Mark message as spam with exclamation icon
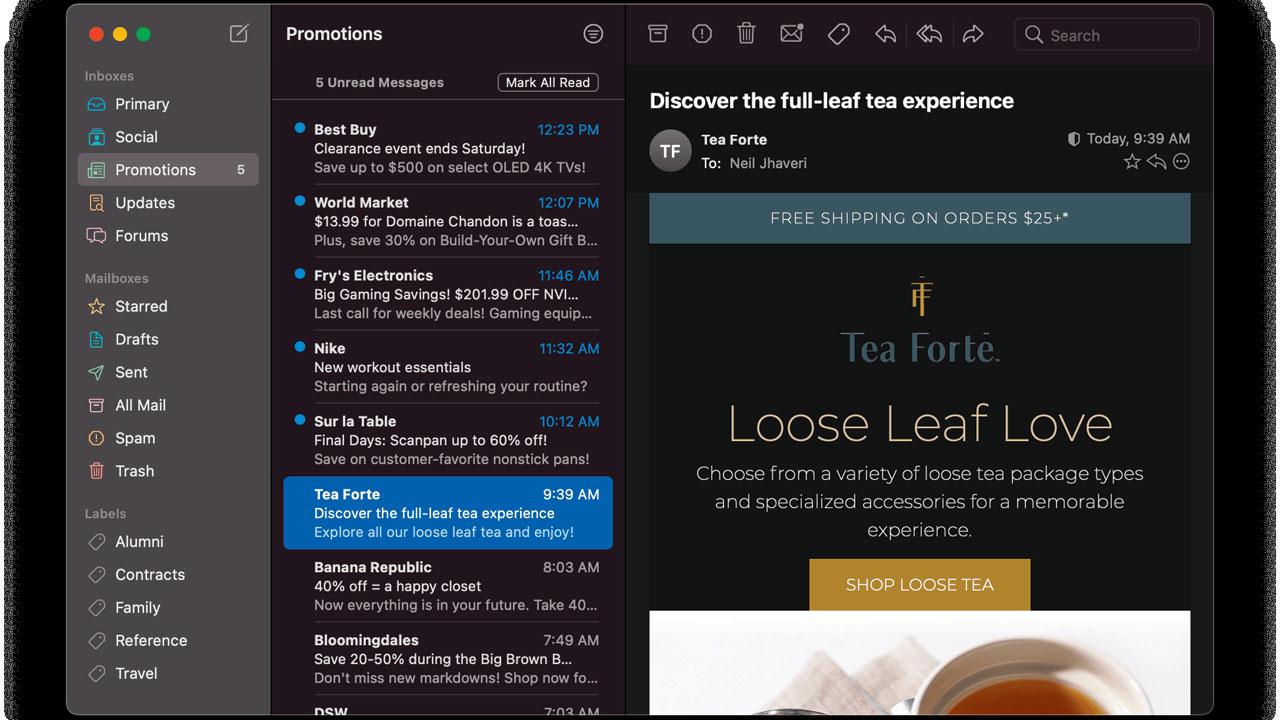The width and height of the screenshot is (1280, 720). pyautogui.click(x=702, y=34)
